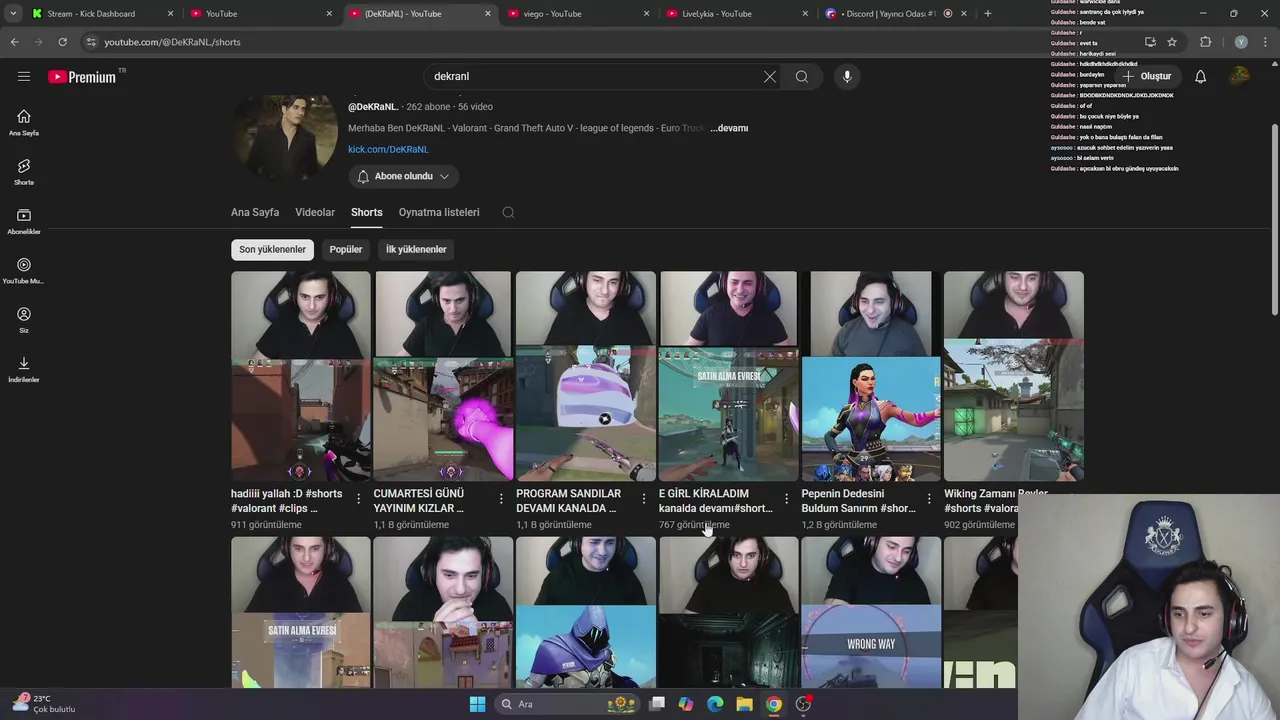The width and height of the screenshot is (1280, 720).
Task: Open a new browser tab
Action: [x=988, y=14]
